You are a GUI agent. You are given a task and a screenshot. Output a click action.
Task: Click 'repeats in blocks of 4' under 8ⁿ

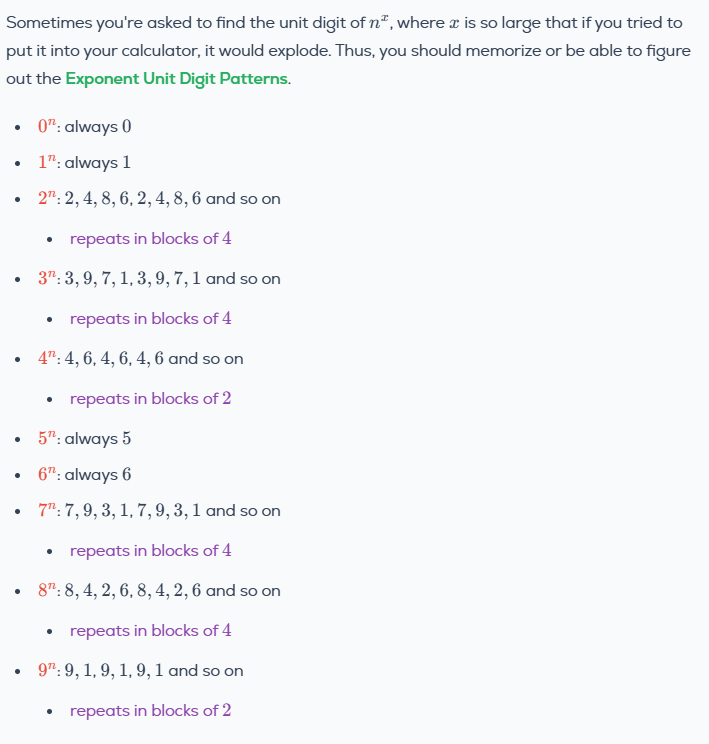[150, 631]
